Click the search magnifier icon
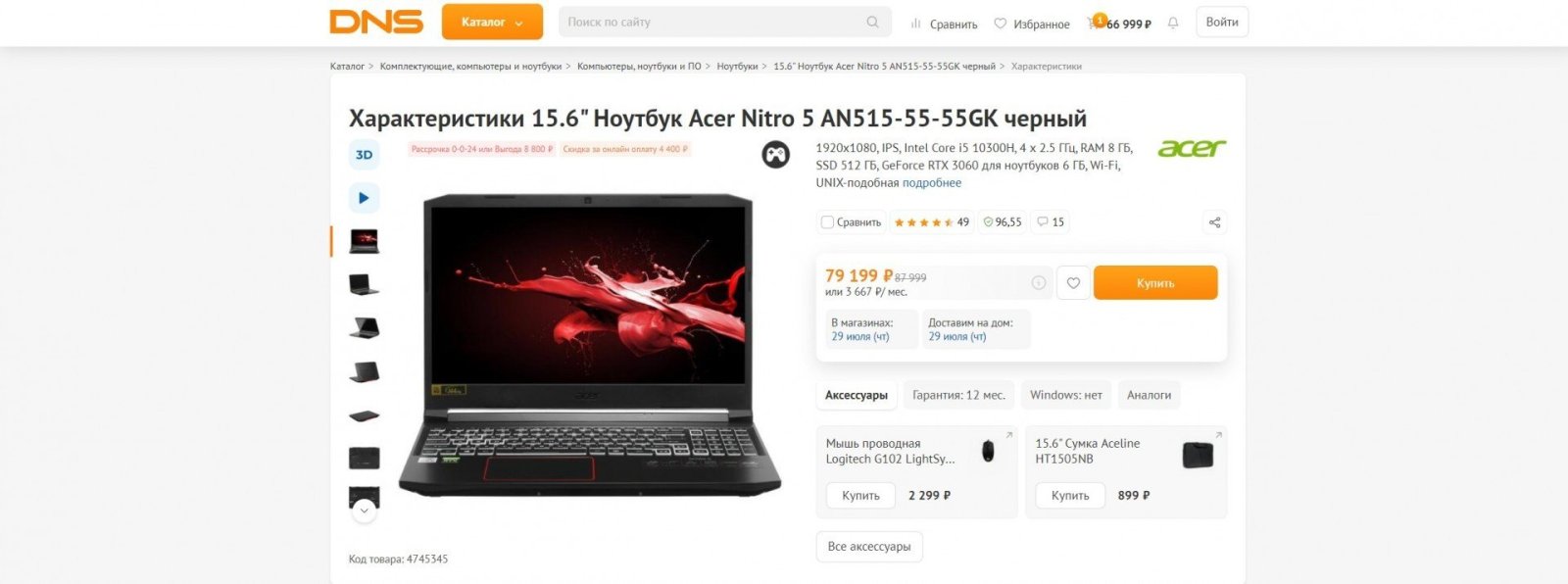 pyautogui.click(x=872, y=23)
